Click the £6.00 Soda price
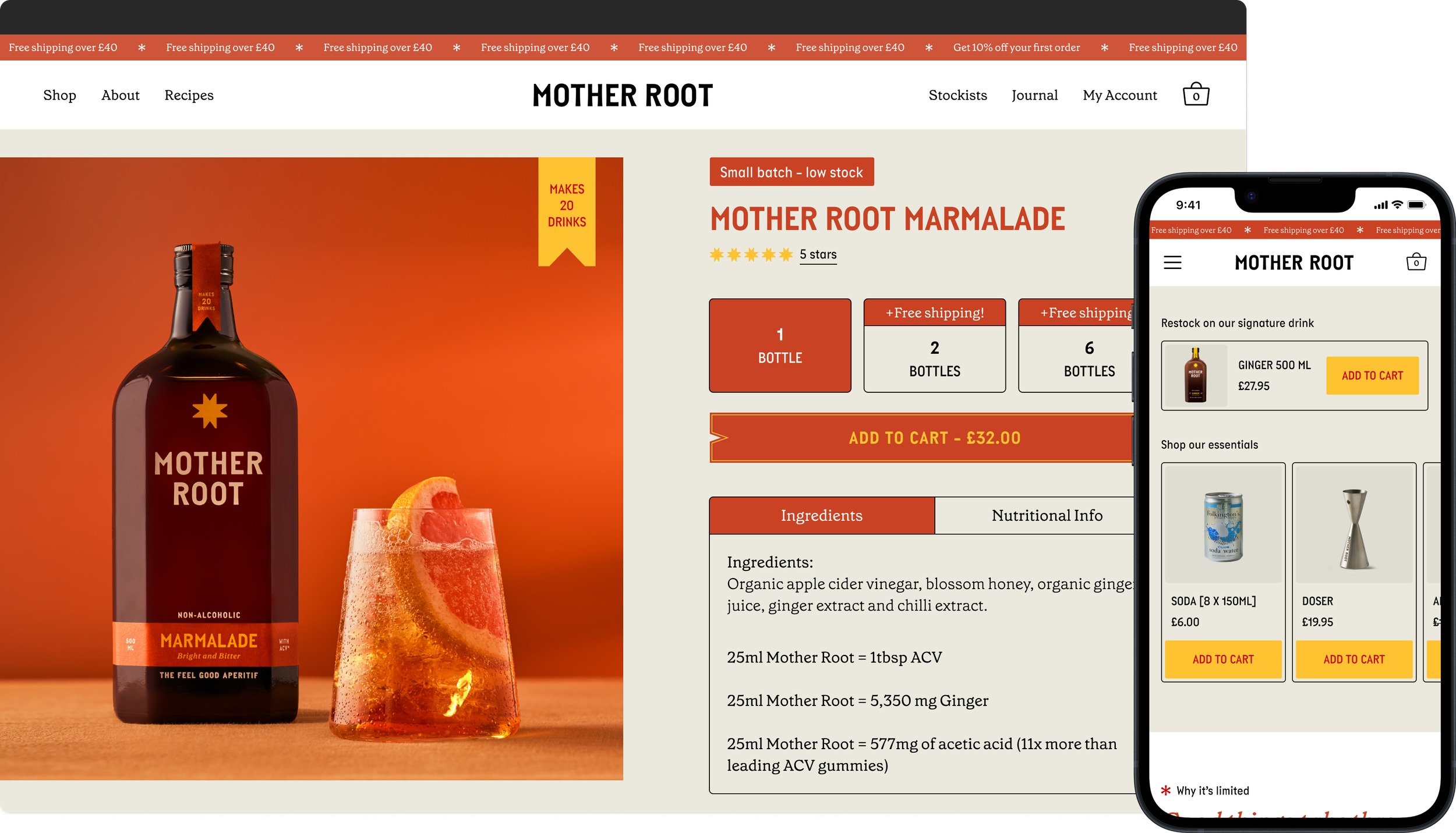 coord(1185,622)
